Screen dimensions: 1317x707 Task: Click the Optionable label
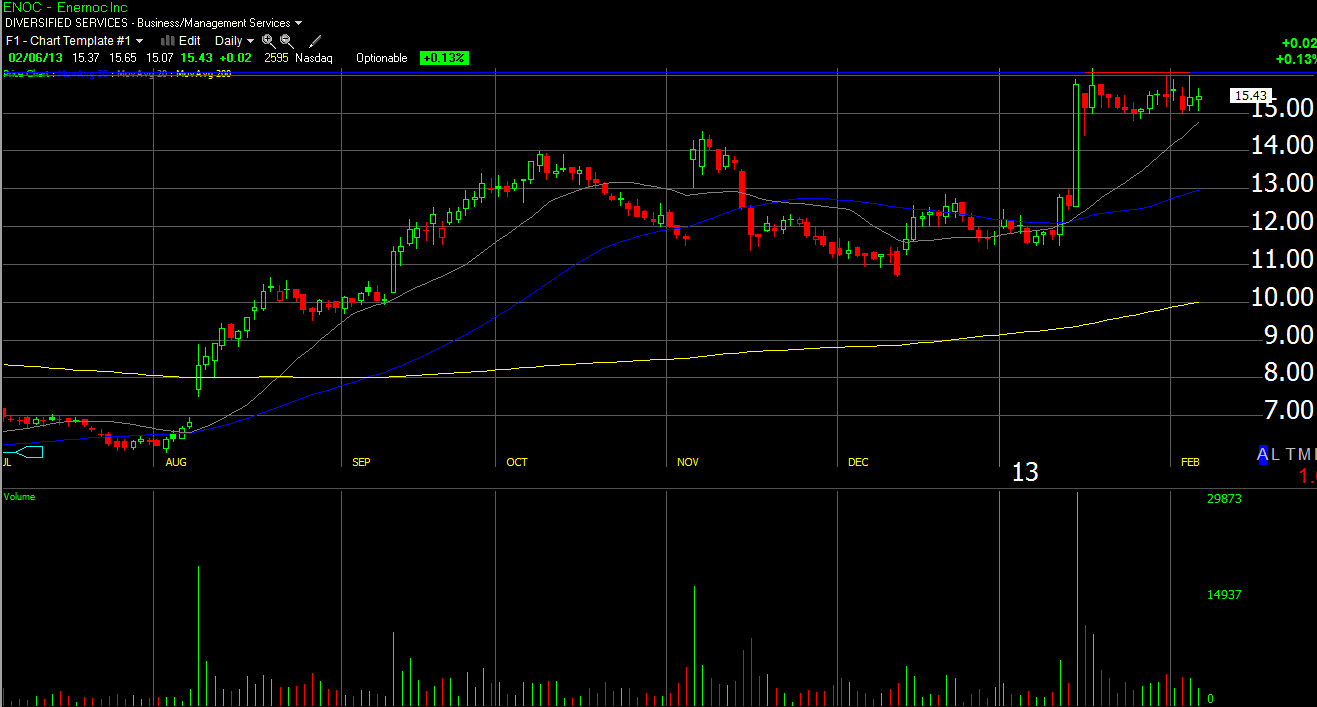coord(382,58)
